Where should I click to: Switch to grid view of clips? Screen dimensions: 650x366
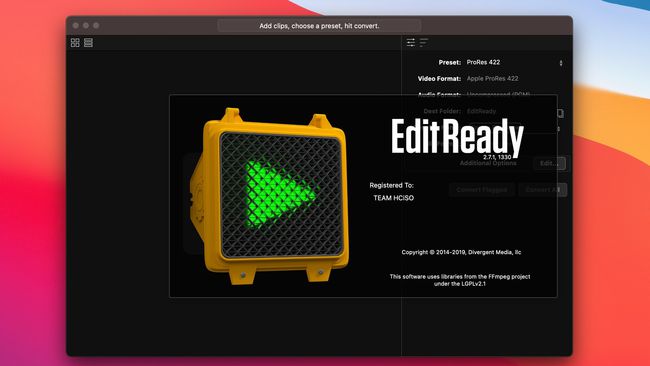(x=75, y=43)
